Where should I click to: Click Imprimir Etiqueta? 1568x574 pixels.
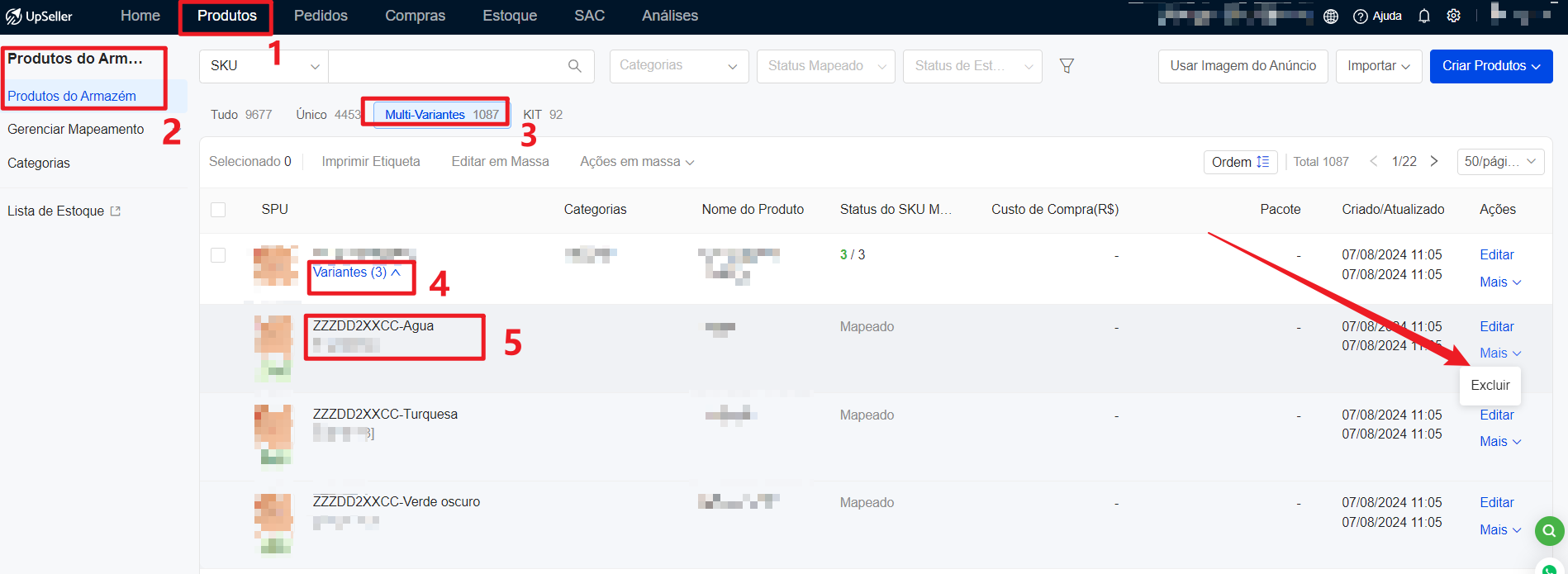[371, 162]
